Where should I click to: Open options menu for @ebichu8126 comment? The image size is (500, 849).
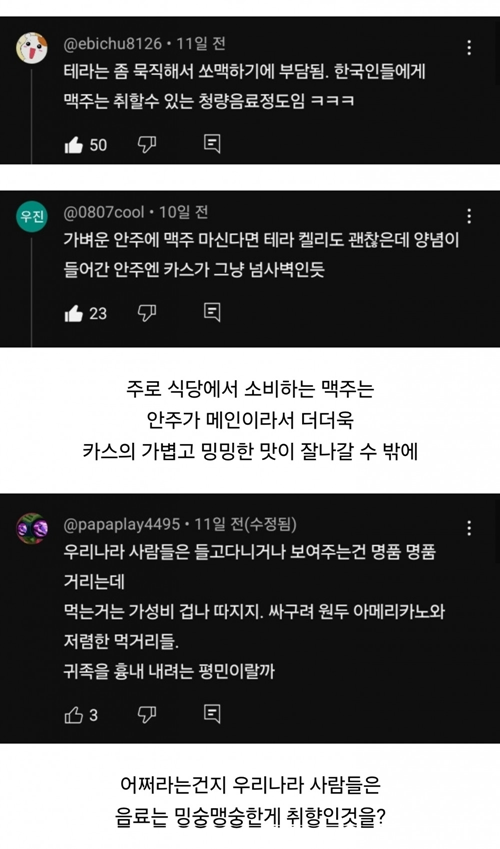tap(469, 48)
